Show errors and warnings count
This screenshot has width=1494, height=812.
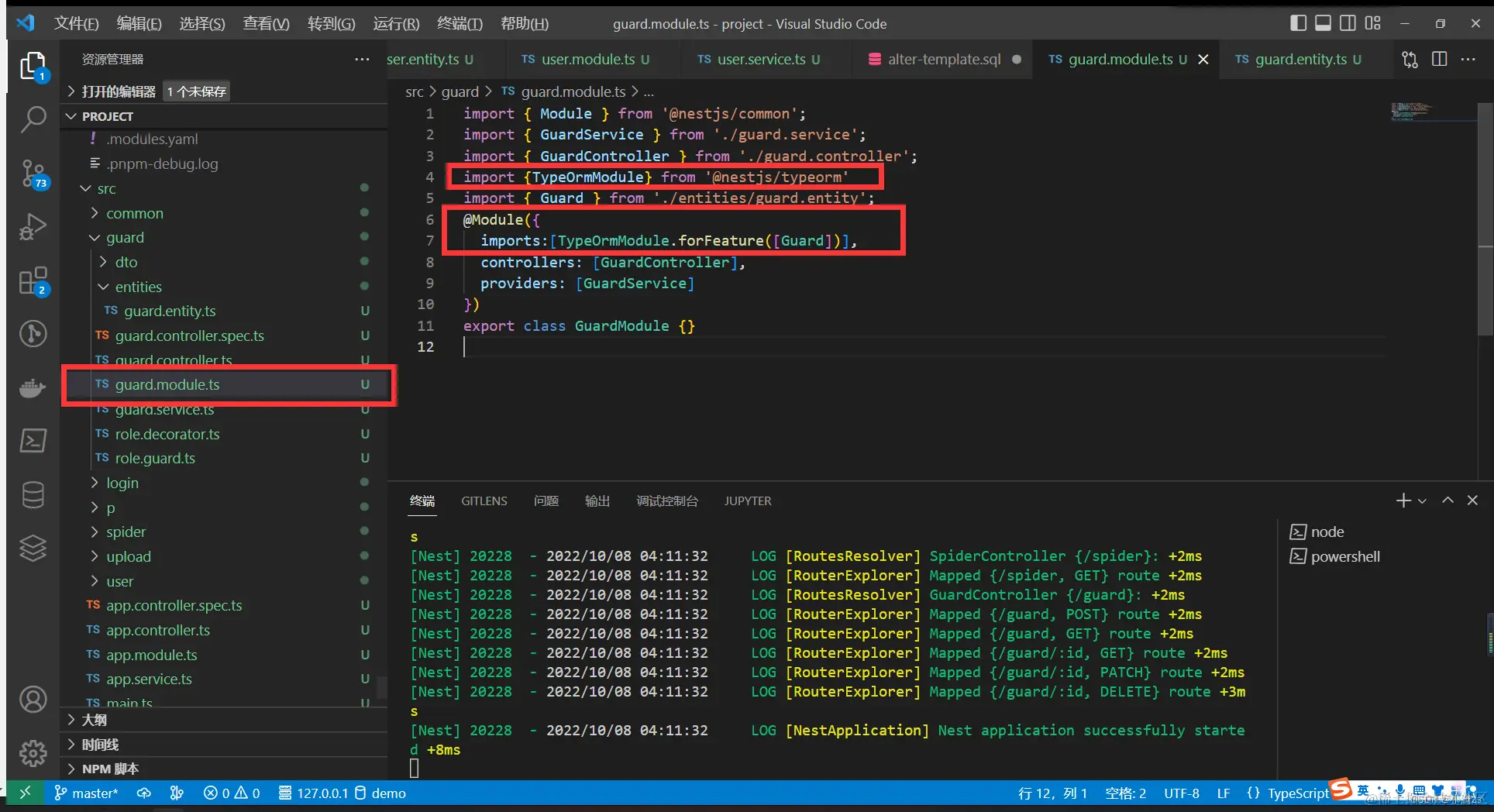click(232, 793)
